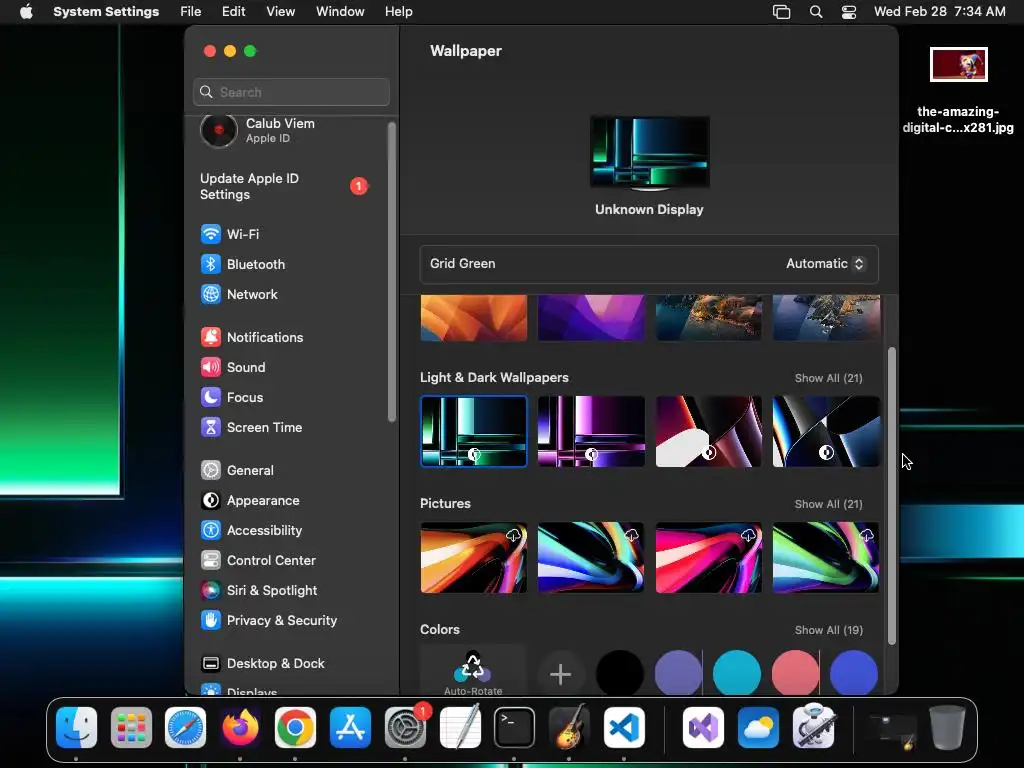Select the purple Monterey wallpaper thumbnail
Viewport: 1024px width, 768px height.
[591, 317]
